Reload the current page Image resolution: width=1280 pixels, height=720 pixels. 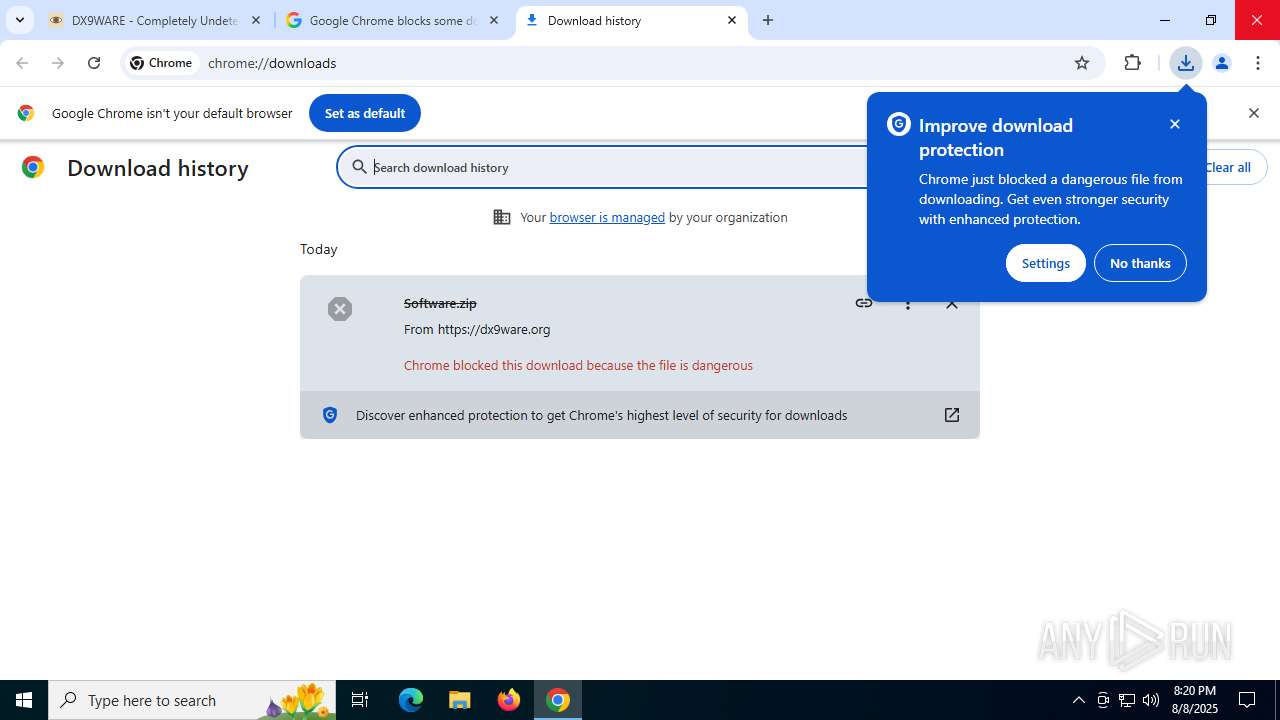point(94,63)
